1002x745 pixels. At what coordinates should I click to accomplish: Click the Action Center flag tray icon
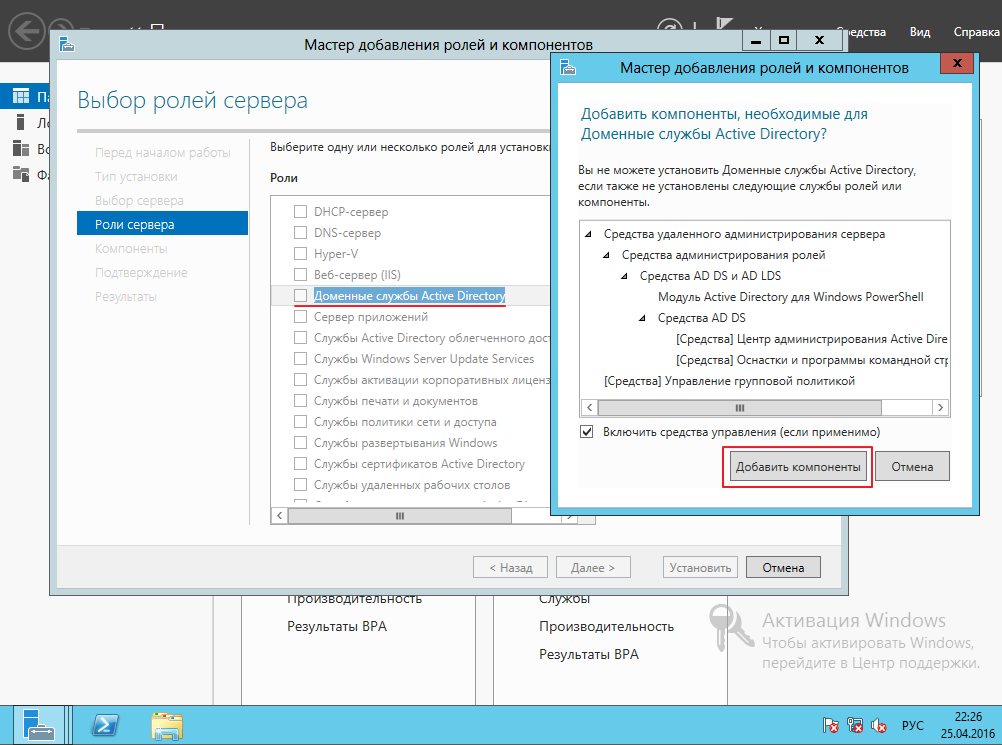830,725
